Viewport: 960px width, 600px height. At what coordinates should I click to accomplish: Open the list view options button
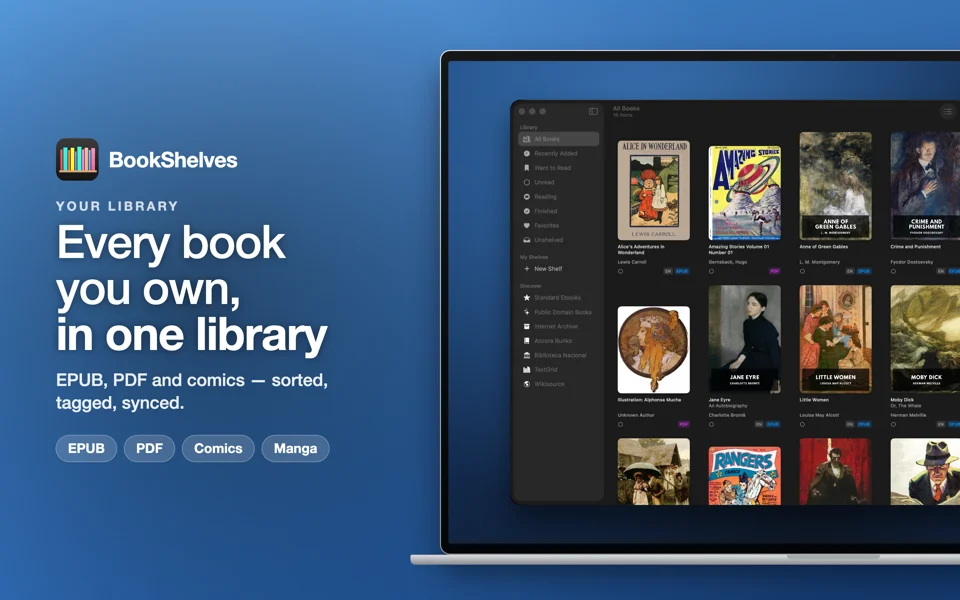click(x=948, y=111)
